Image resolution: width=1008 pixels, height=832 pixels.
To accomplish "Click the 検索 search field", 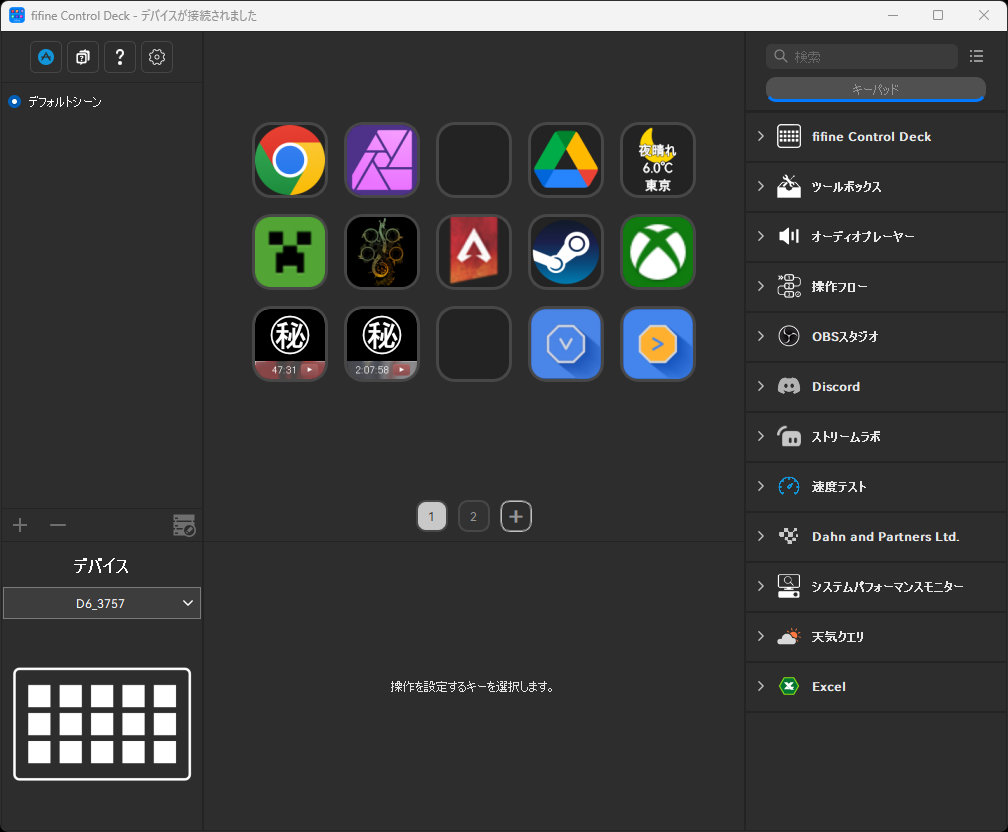I will pos(870,57).
